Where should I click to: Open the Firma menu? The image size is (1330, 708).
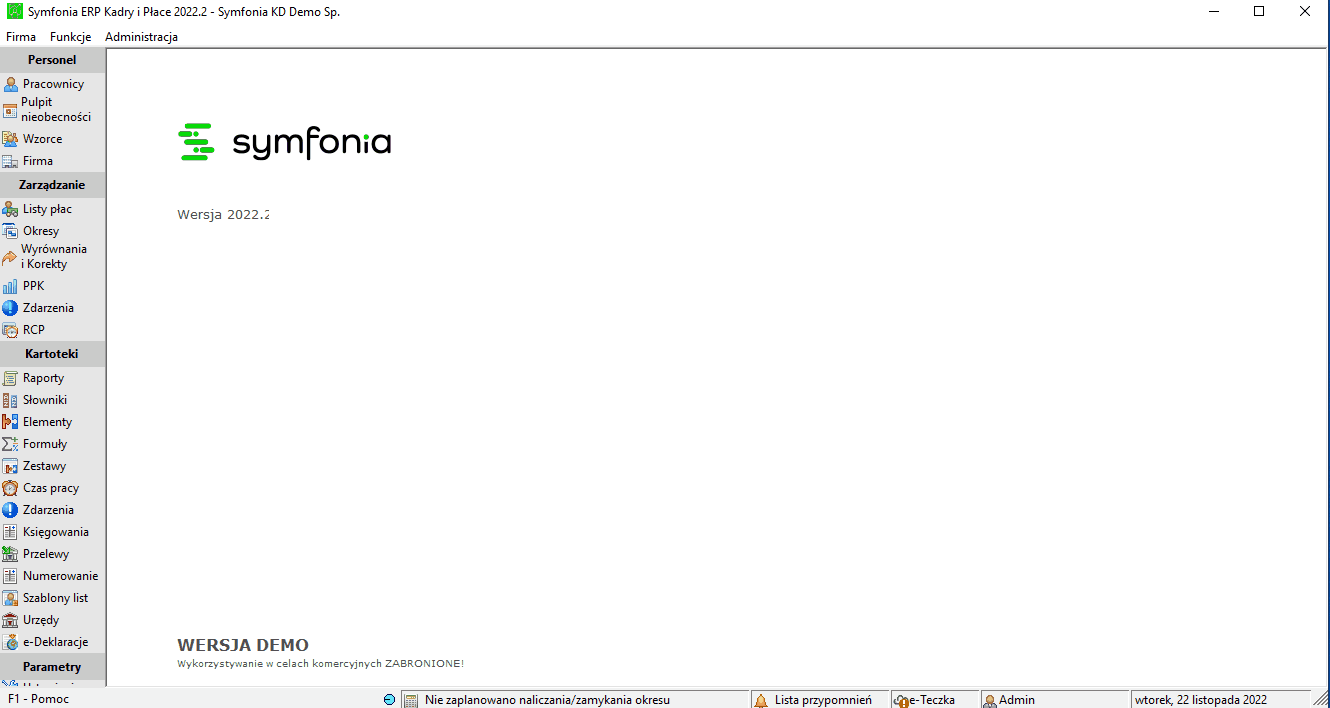tap(21, 37)
